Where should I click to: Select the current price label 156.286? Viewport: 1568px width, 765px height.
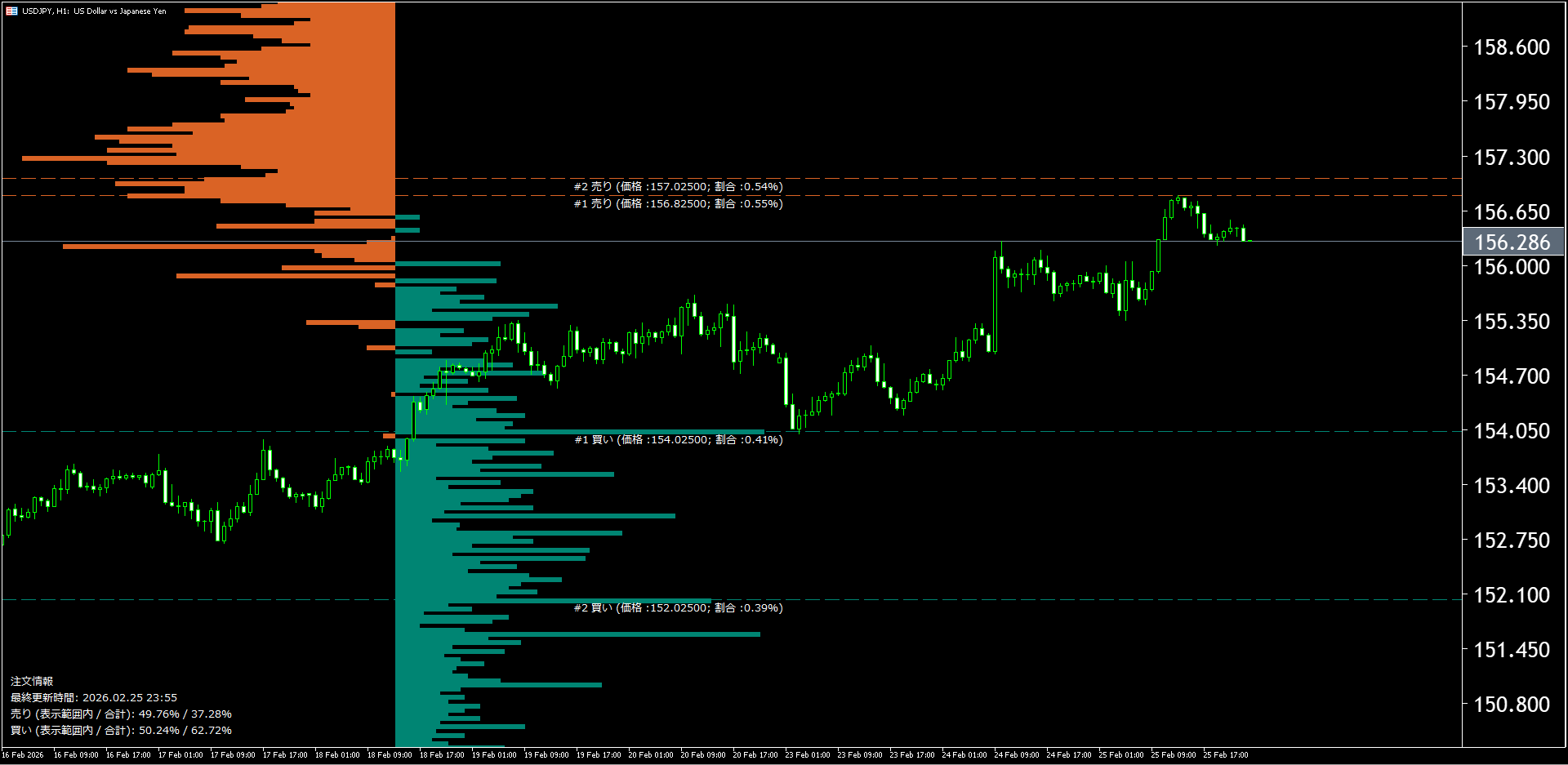(1512, 242)
